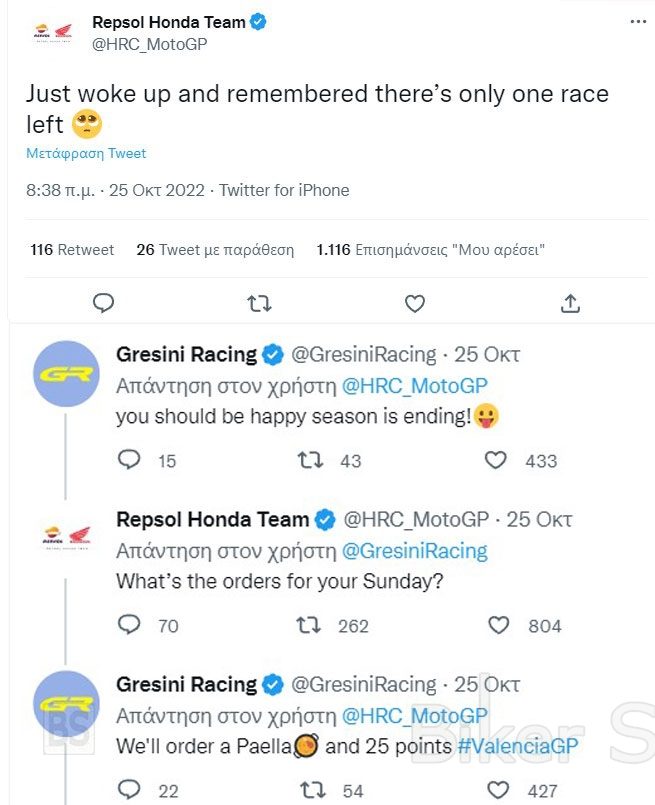Share the main tweet via share icon
The image size is (655, 805).
coord(570,302)
